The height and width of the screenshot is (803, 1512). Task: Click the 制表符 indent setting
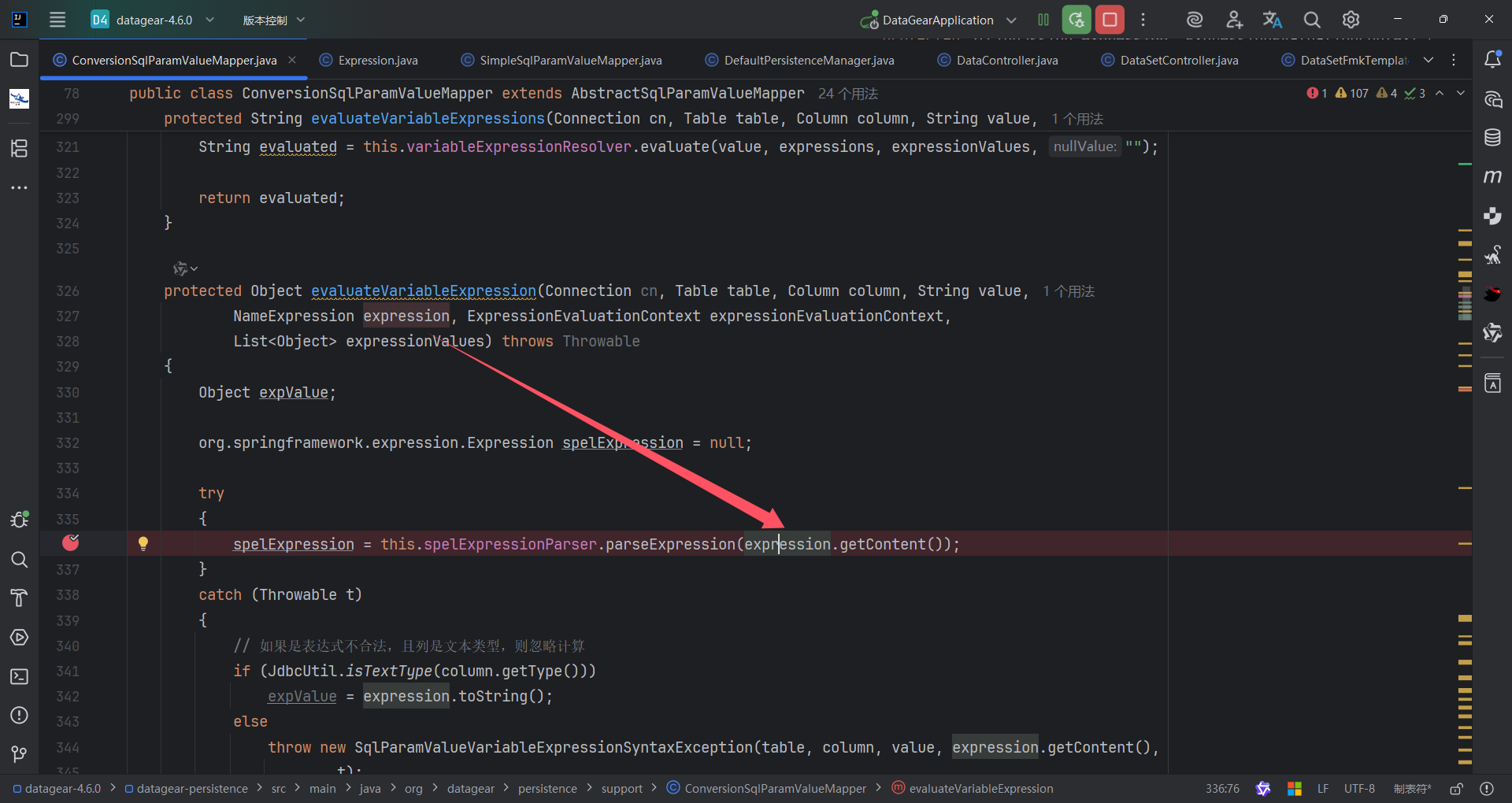(x=1413, y=788)
